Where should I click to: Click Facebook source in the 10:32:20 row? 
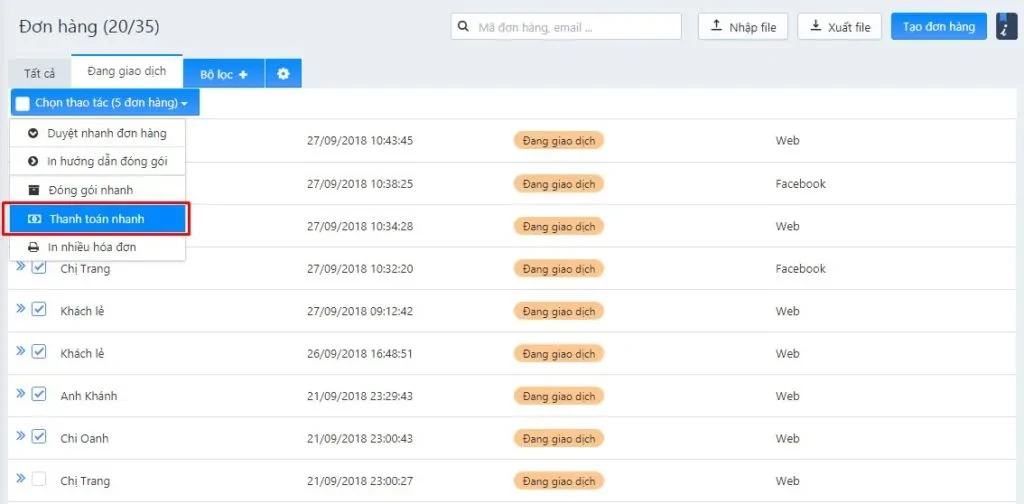pyautogui.click(x=801, y=268)
